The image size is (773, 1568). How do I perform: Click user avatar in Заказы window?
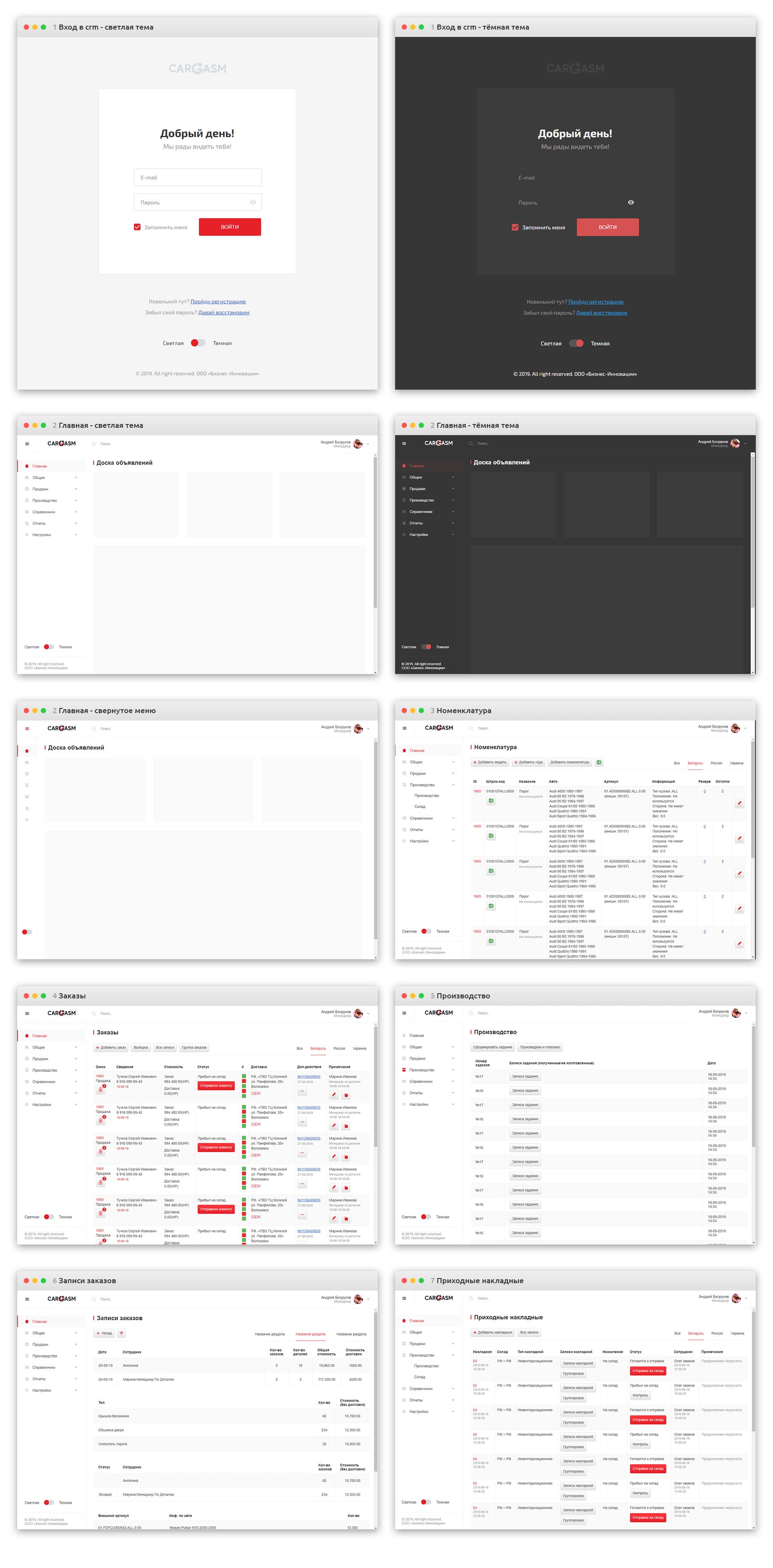359,1013
